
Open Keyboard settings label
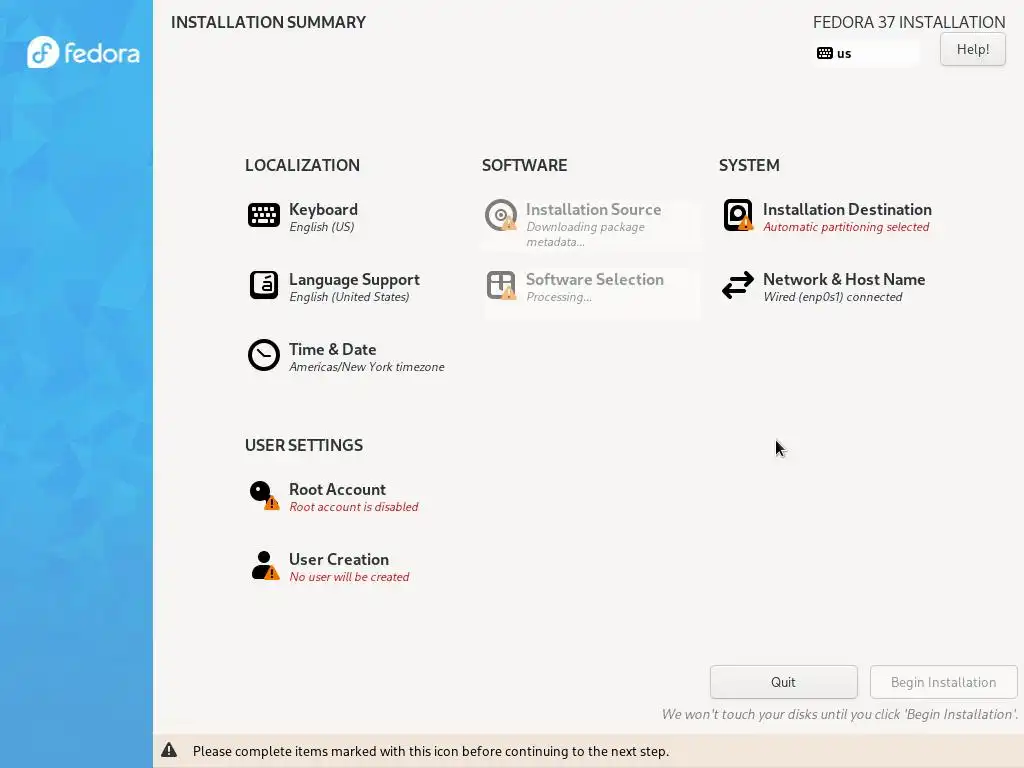click(323, 210)
